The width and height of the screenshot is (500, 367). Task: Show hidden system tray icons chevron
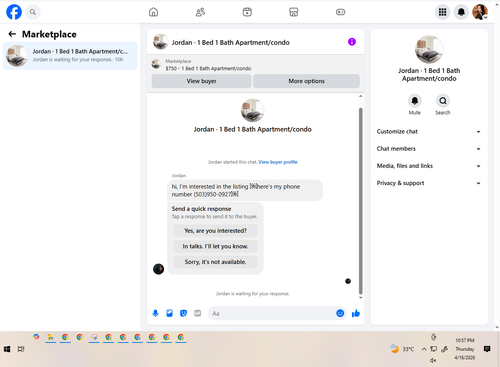(x=424, y=349)
